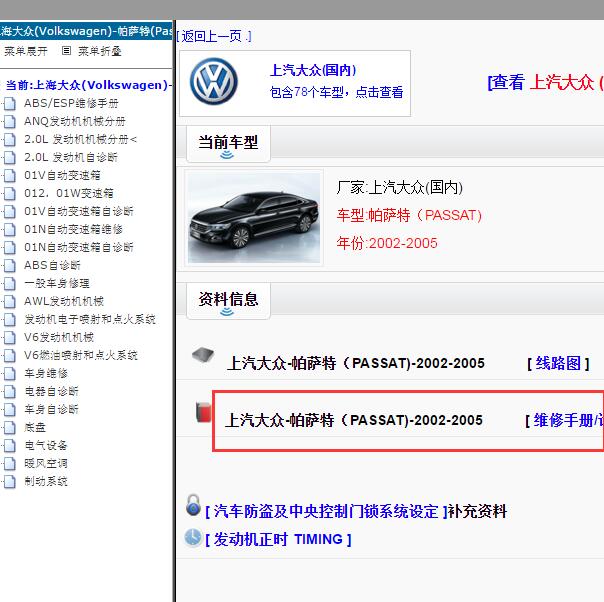
Task: Open the document icon beside 电器自诊断
Action: coord(10,392)
